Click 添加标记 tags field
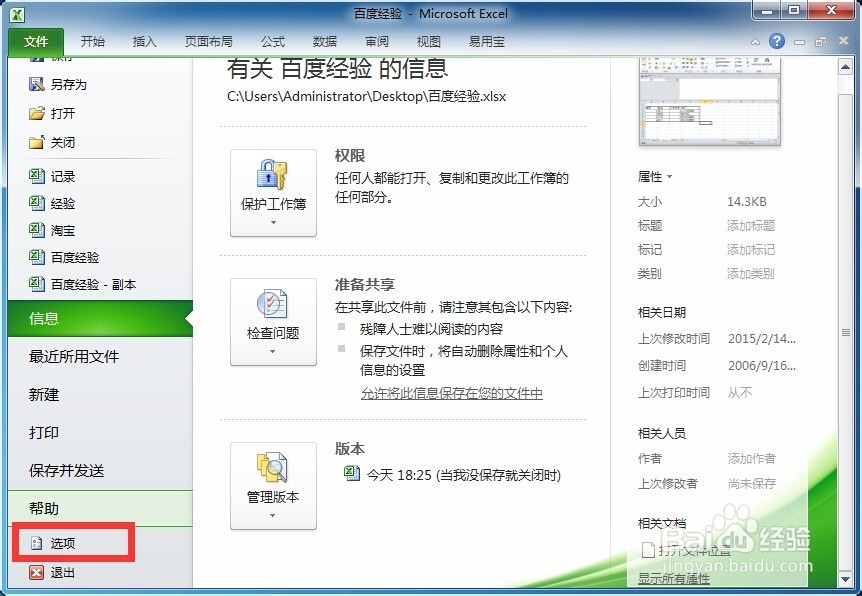This screenshot has width=862, height=596. (751, 250)
